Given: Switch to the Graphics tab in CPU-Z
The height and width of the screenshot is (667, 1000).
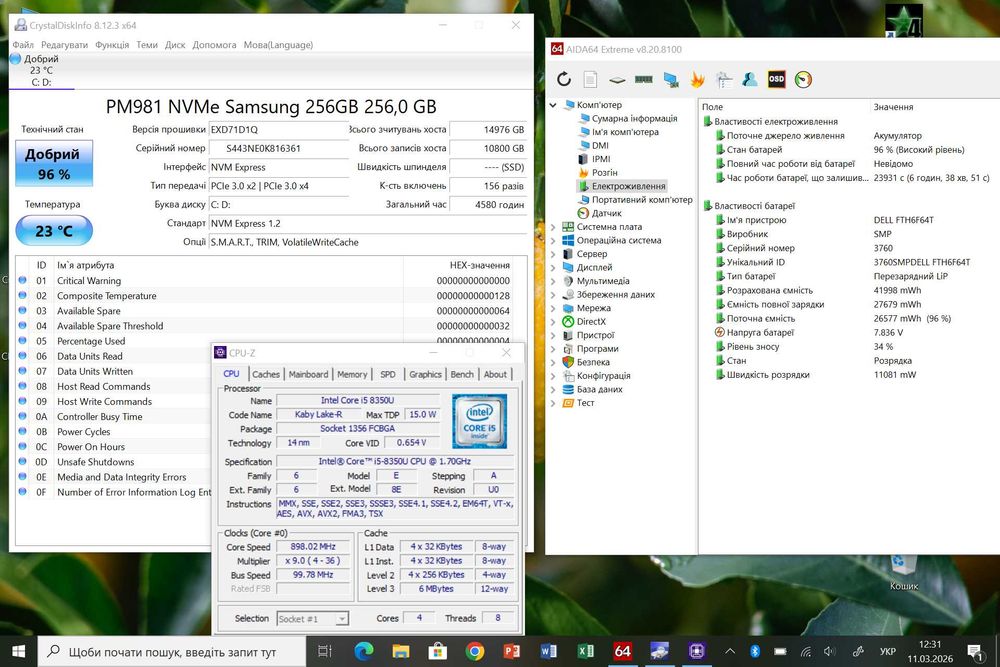Looking at the screenshot, I should [425, 374].
